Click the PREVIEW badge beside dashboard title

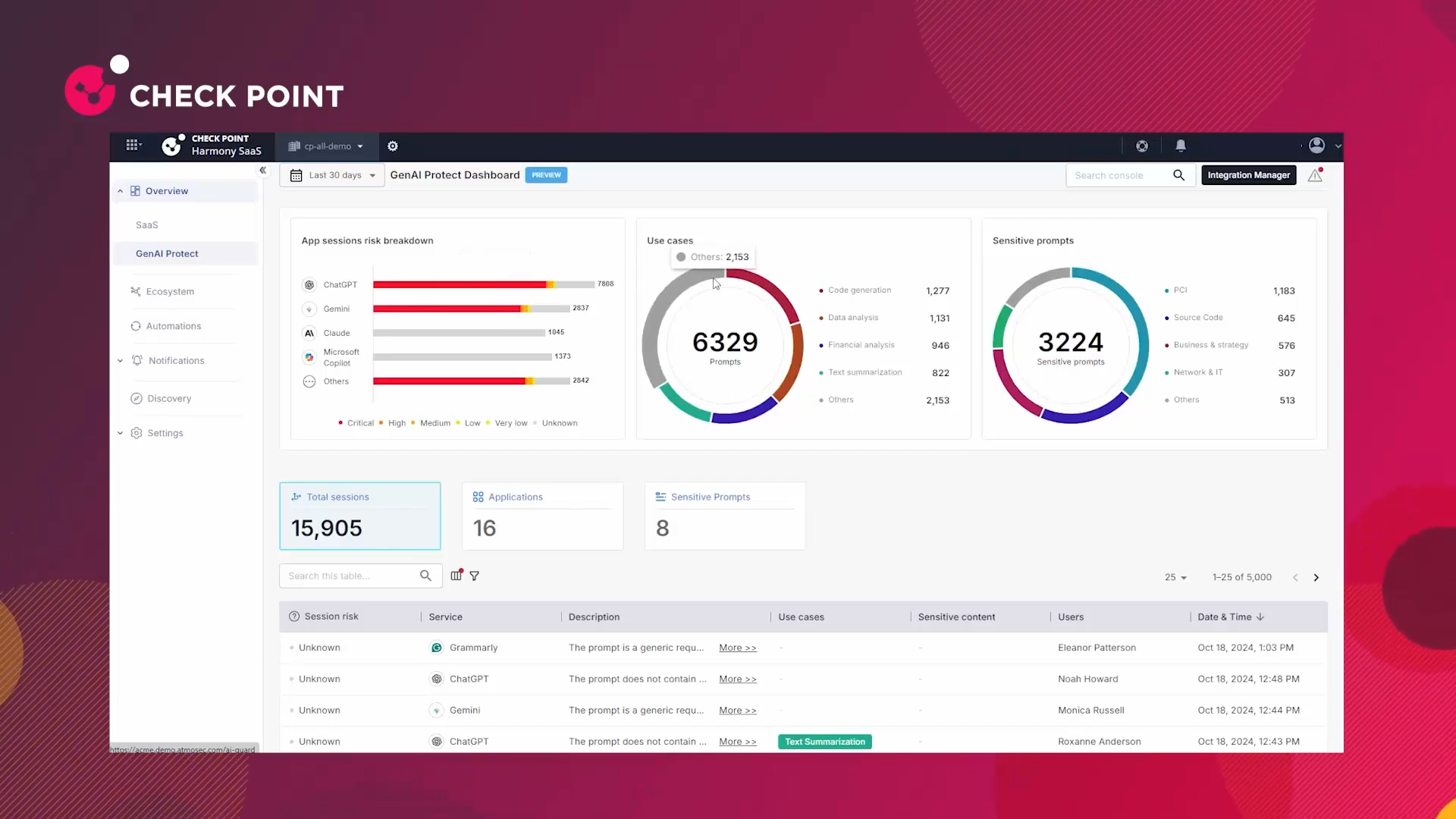[x=546, y=175]
